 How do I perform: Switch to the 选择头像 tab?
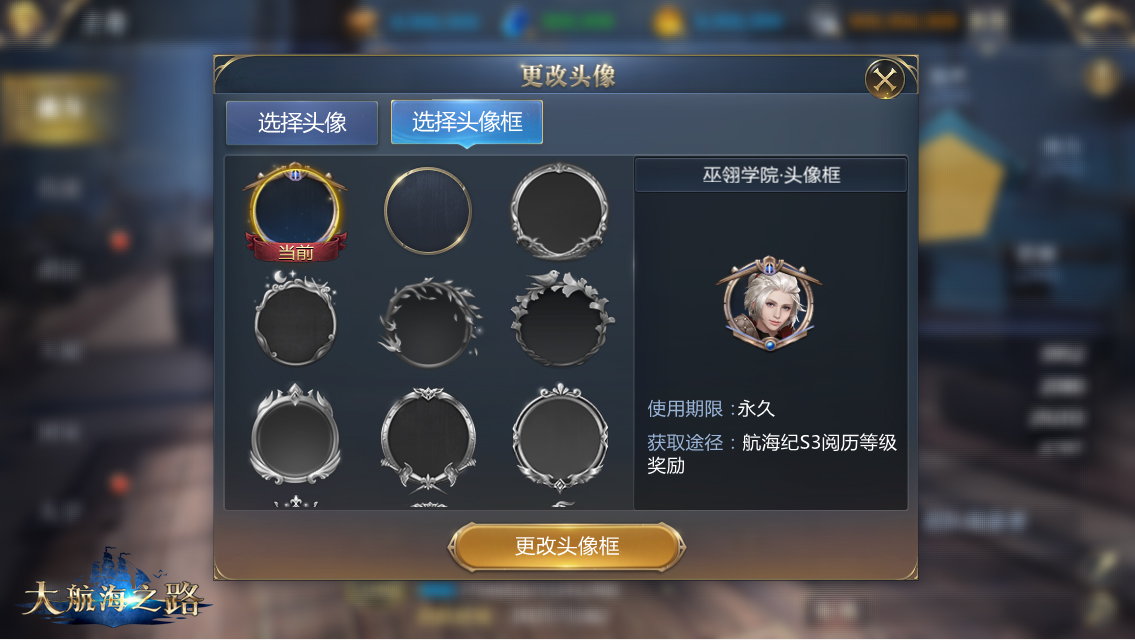coord(302,122)
